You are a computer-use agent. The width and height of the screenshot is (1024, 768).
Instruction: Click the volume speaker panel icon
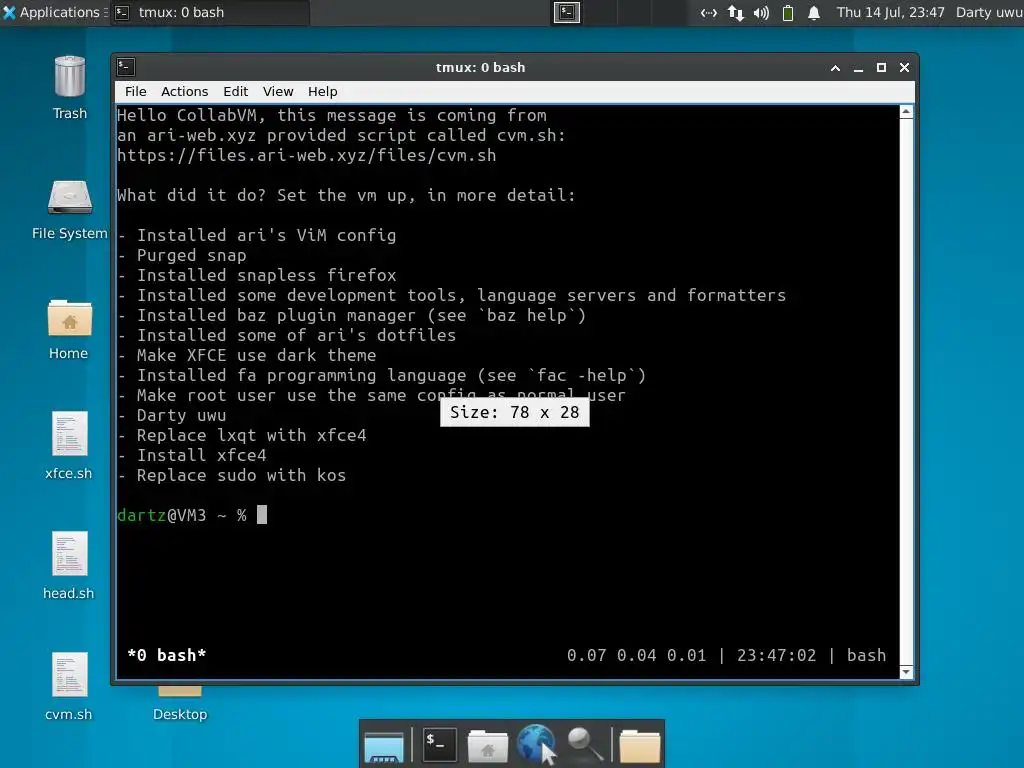pos(761,12)
